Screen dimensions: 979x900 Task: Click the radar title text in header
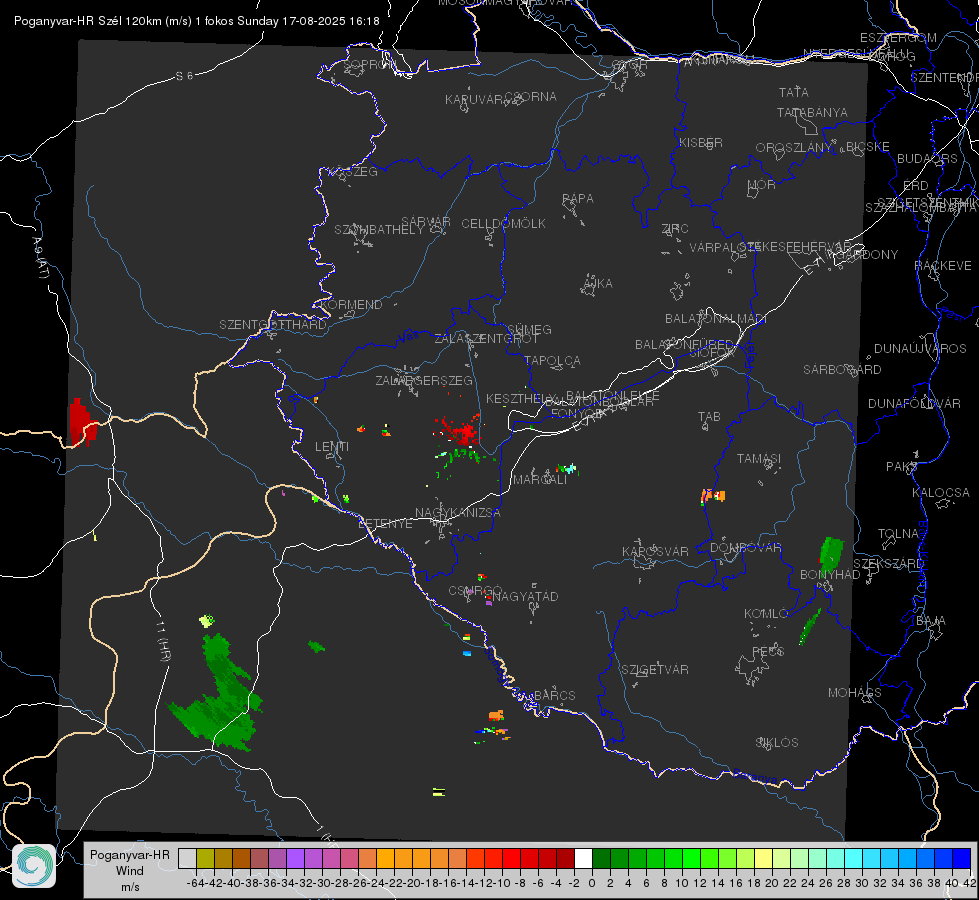pyautogui.click(x=197, y=21)
